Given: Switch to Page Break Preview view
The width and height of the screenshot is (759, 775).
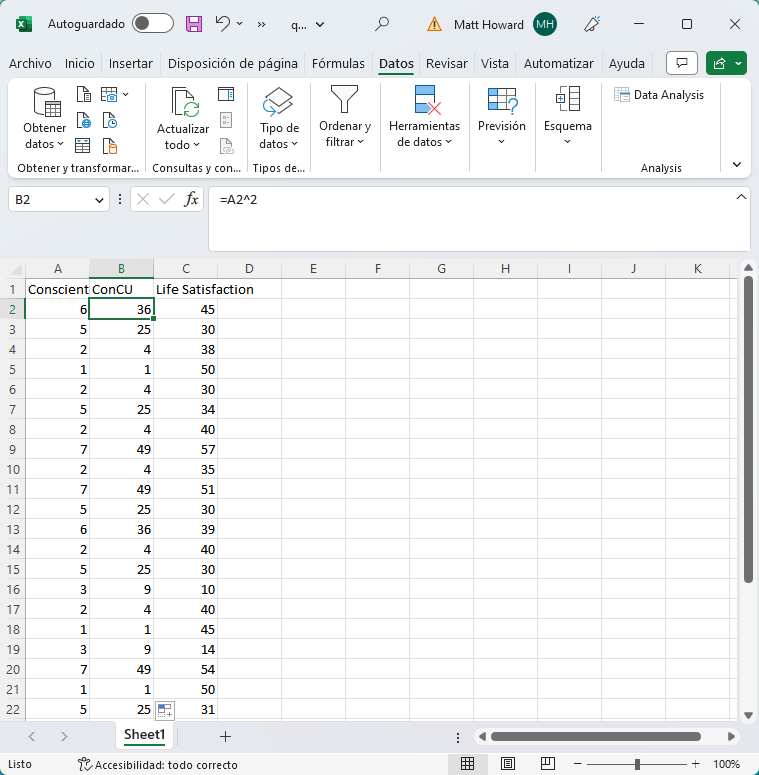Looking at the screenshot, I should [x=549, y=764].
